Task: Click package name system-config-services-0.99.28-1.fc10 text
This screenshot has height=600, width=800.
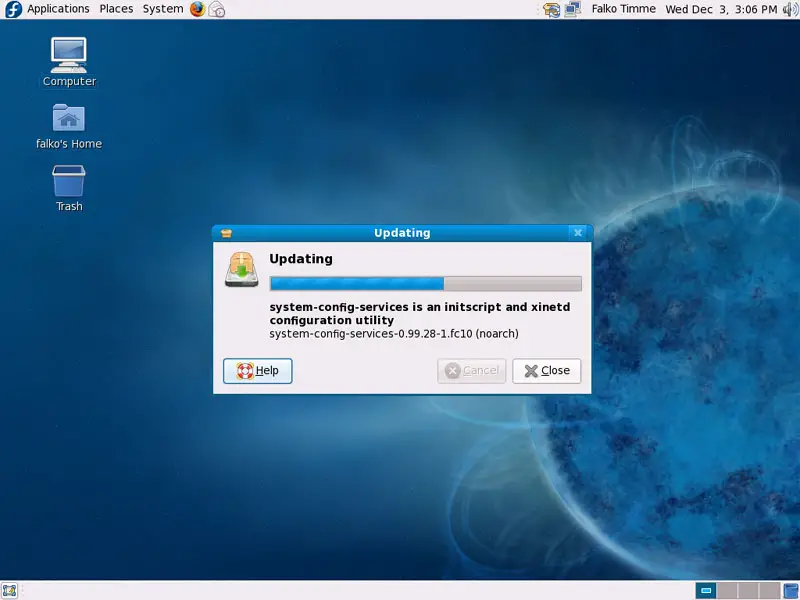Action: [394, 334]
